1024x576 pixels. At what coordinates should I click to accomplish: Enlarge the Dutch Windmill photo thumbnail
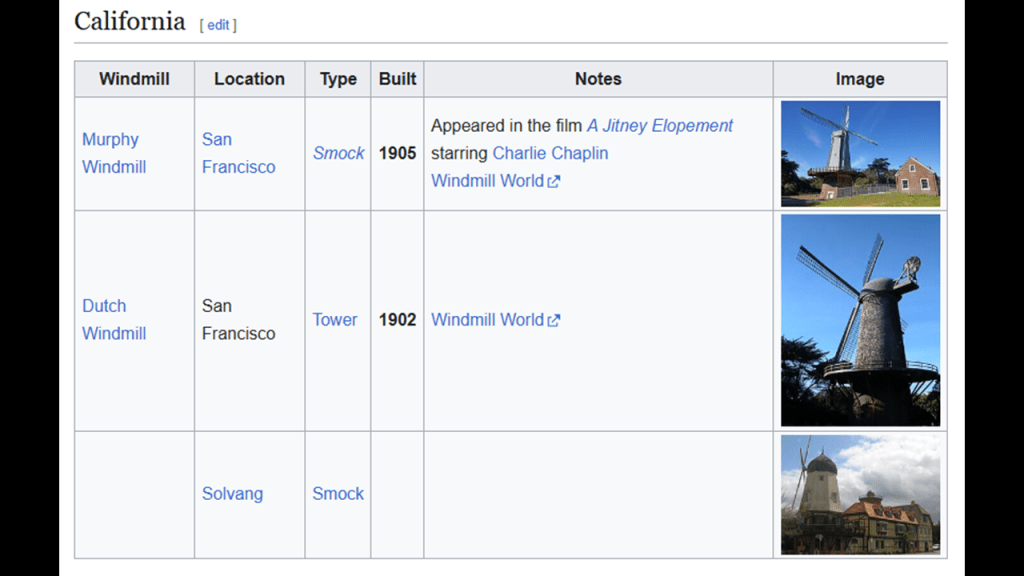click(860, 320)
